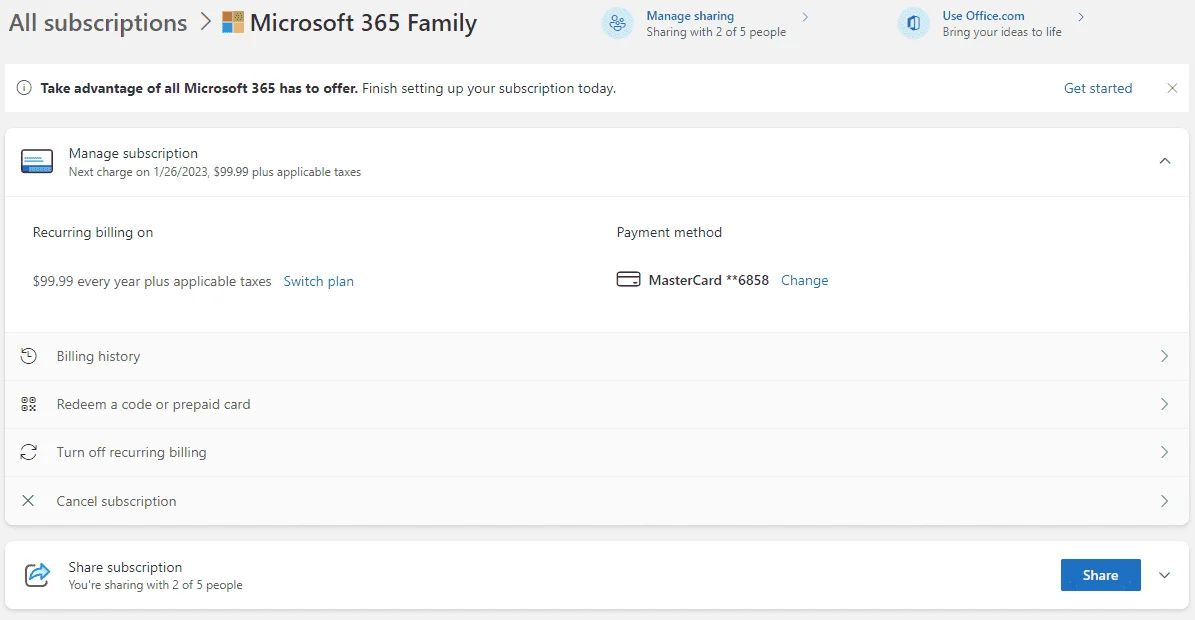Open the Turn off recurring billing row
Viewport: 1195px width, 620px height.
point(597,452)
